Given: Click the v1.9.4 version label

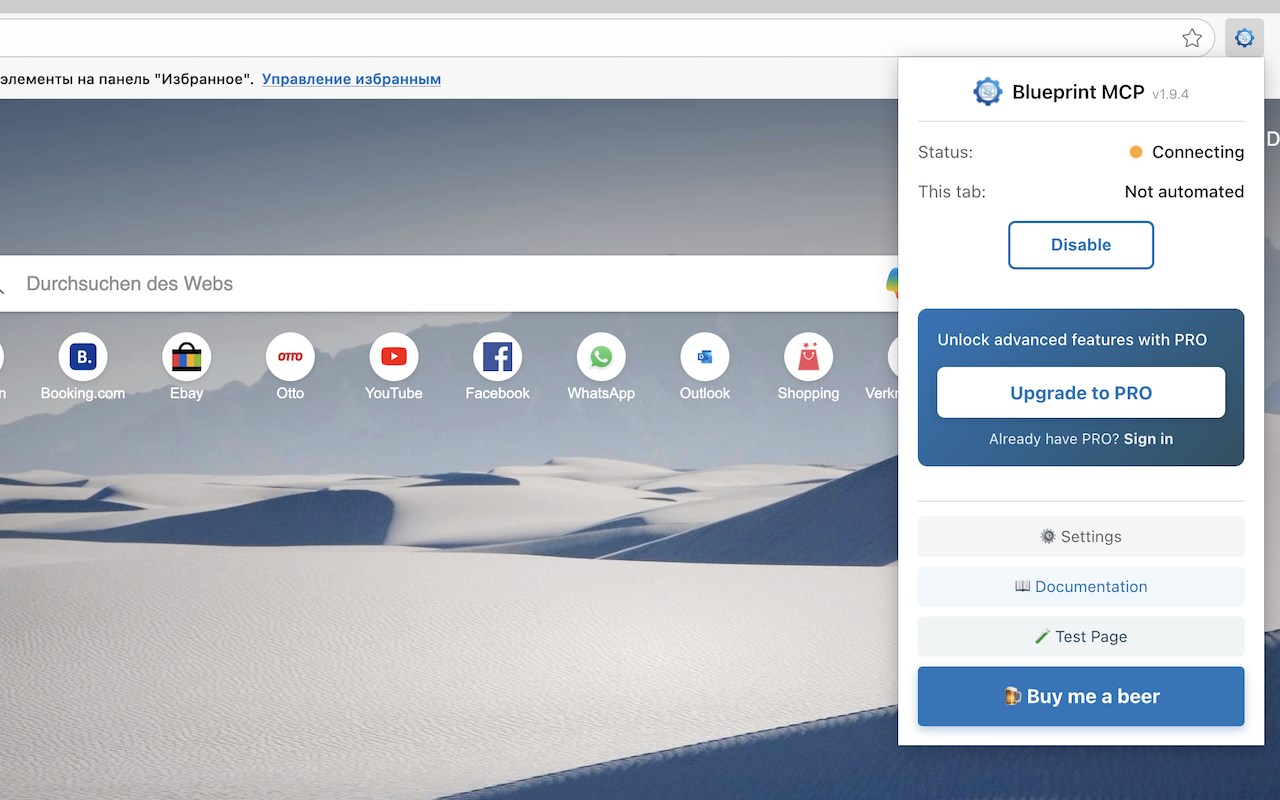Looking at the screenshot, I should (x=1170, y=94).
